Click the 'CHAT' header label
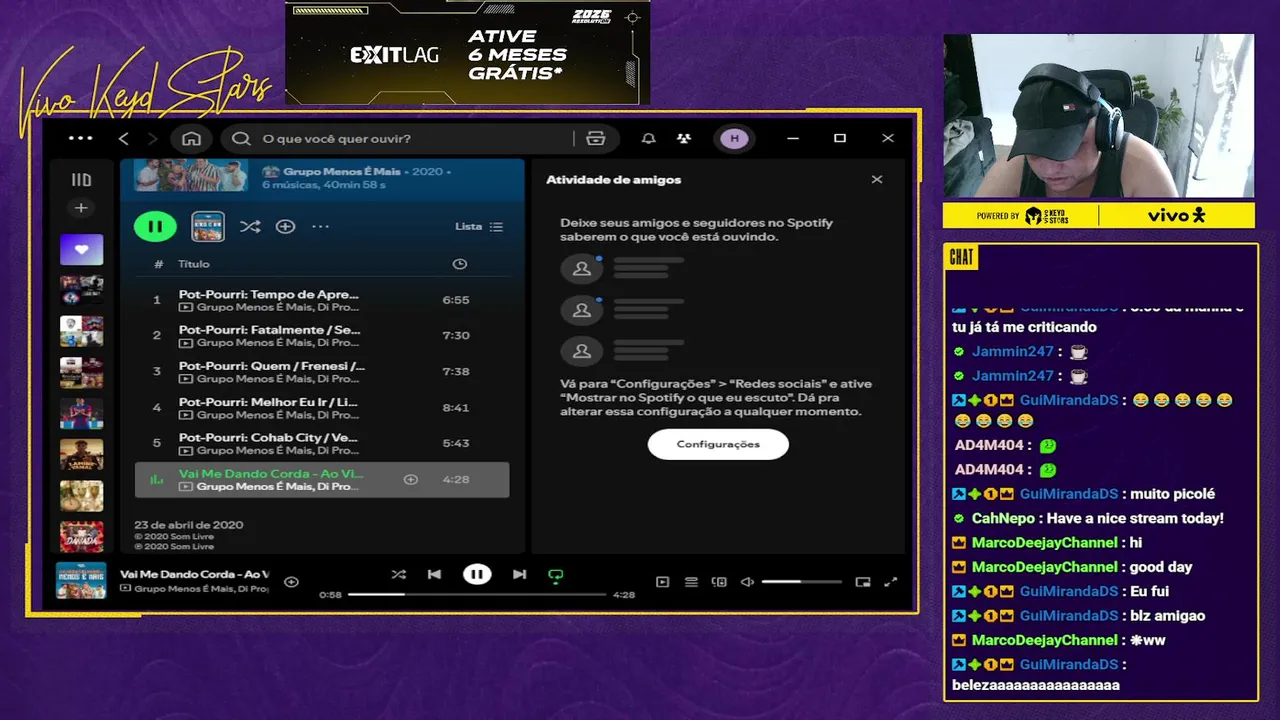The image size is (1280, 720). pos(961,258)
